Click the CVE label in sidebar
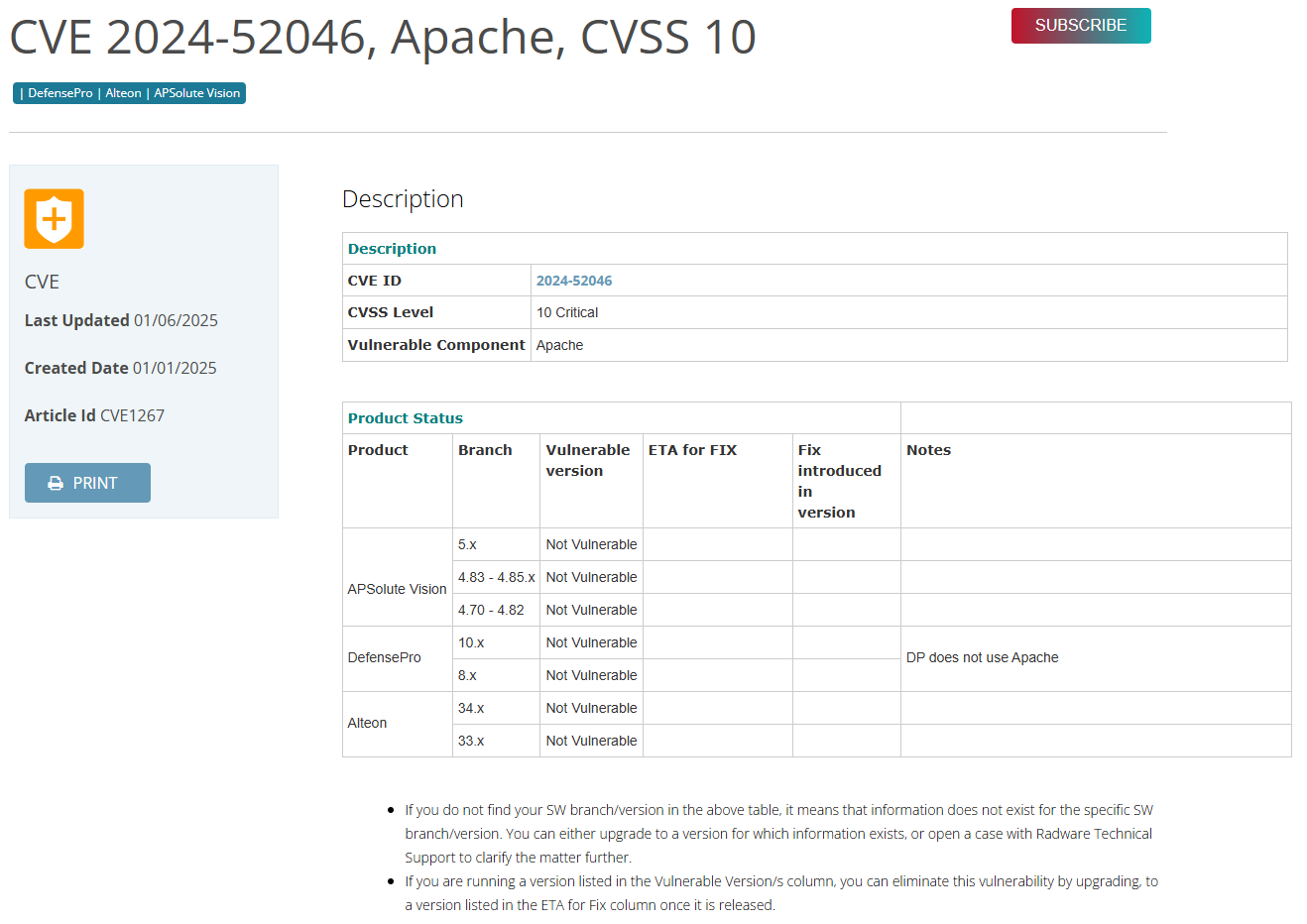The image size is (1307, 924). pos(42,282)
